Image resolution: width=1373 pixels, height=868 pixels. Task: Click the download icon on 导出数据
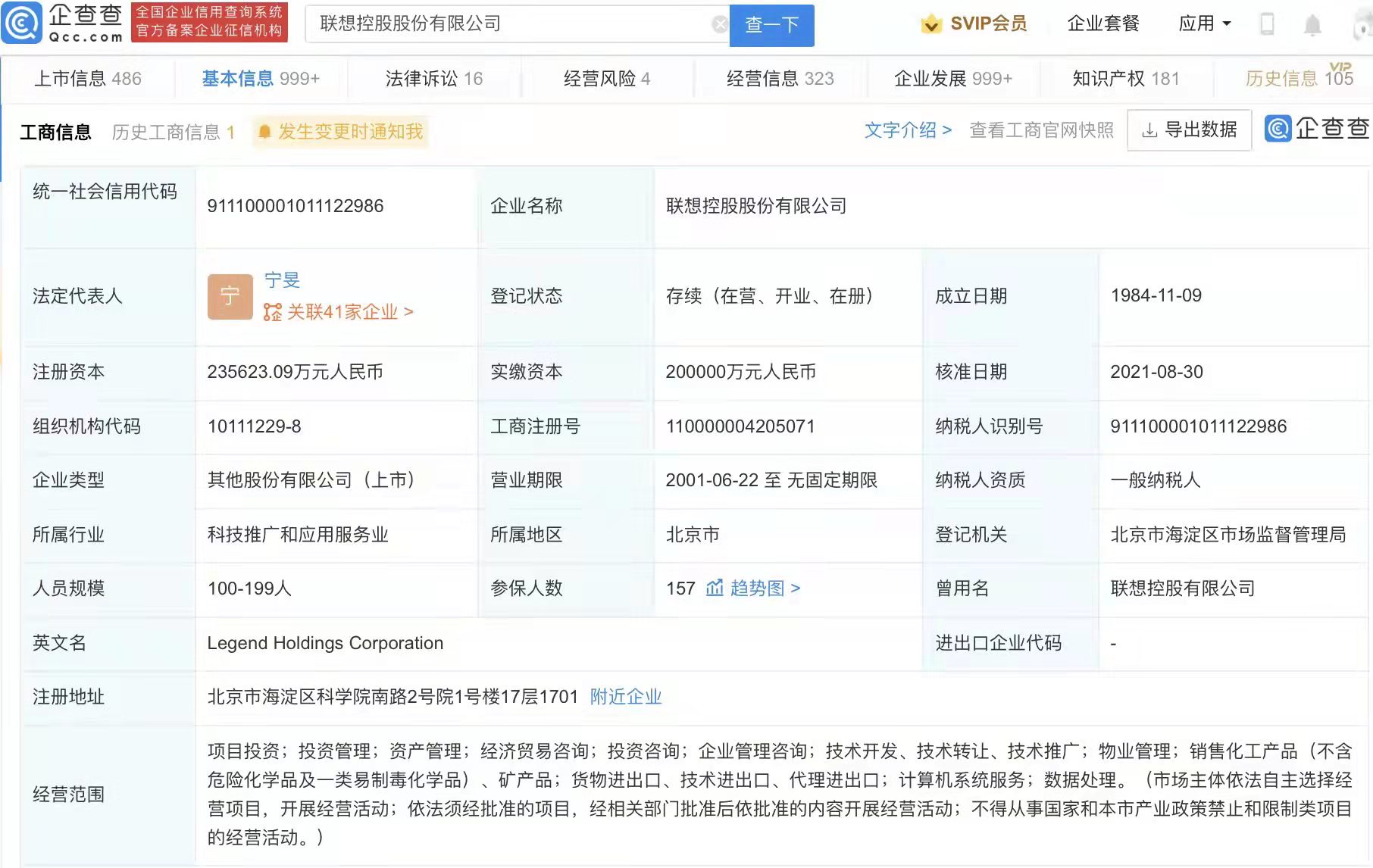[1149, 130]
